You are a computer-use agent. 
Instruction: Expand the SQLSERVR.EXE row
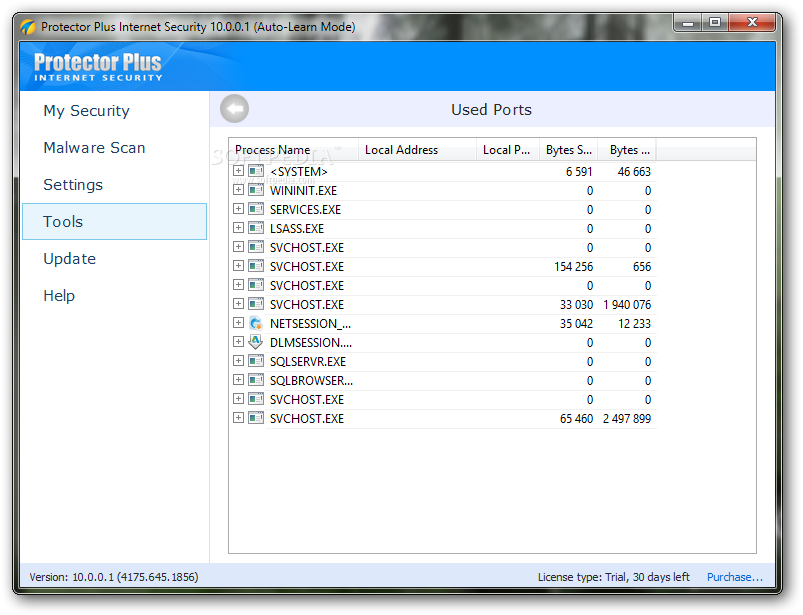238,360
